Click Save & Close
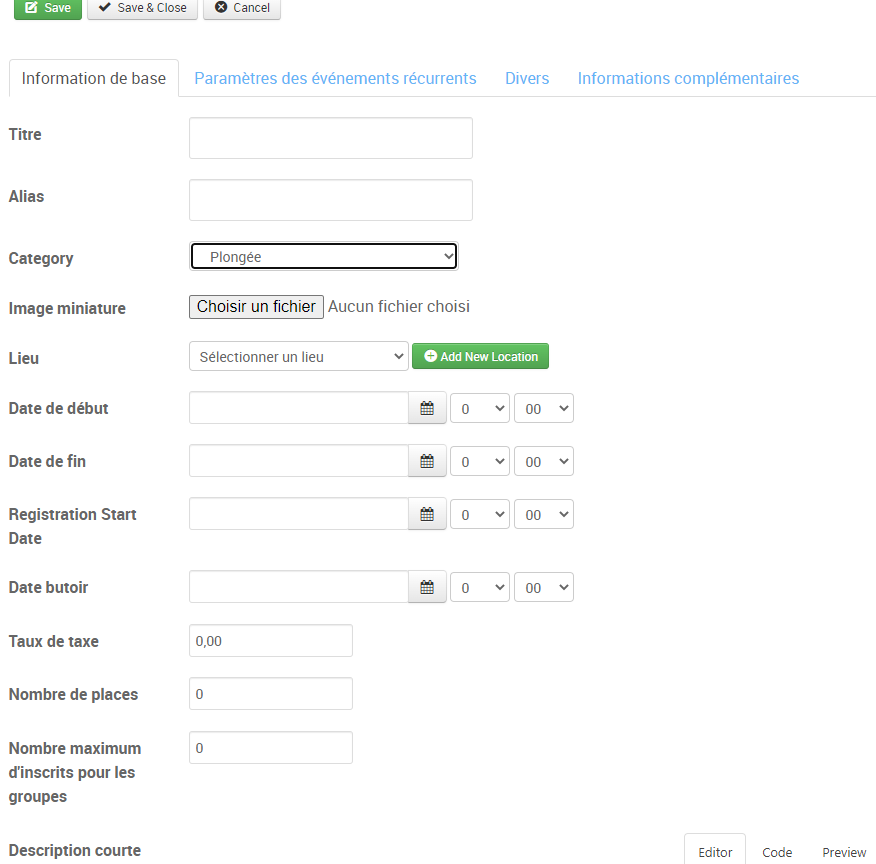 pyautogui.click(x=142, y=8)
